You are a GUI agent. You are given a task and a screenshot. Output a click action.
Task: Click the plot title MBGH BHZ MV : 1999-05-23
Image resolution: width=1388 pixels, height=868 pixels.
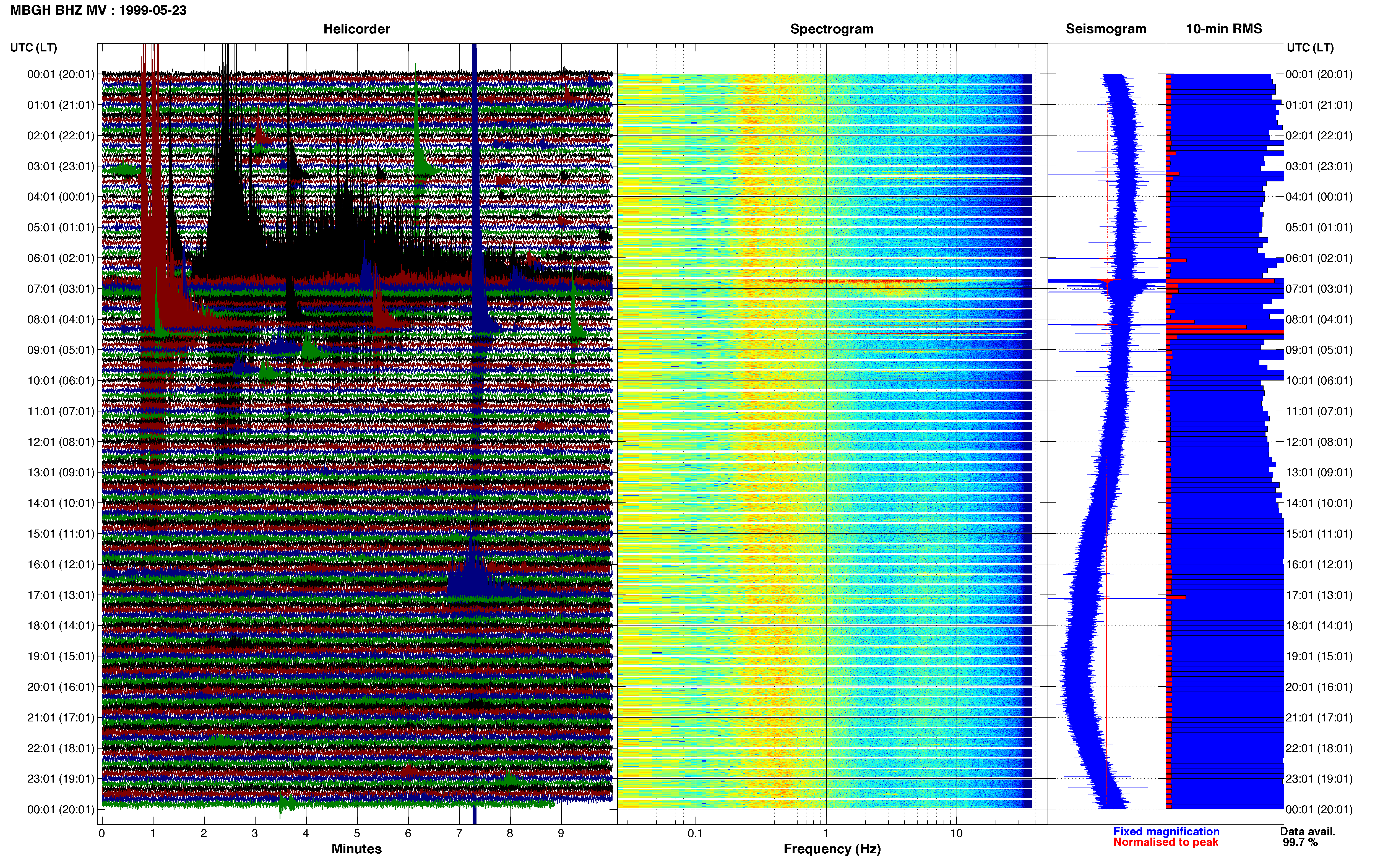click(98, 10)
